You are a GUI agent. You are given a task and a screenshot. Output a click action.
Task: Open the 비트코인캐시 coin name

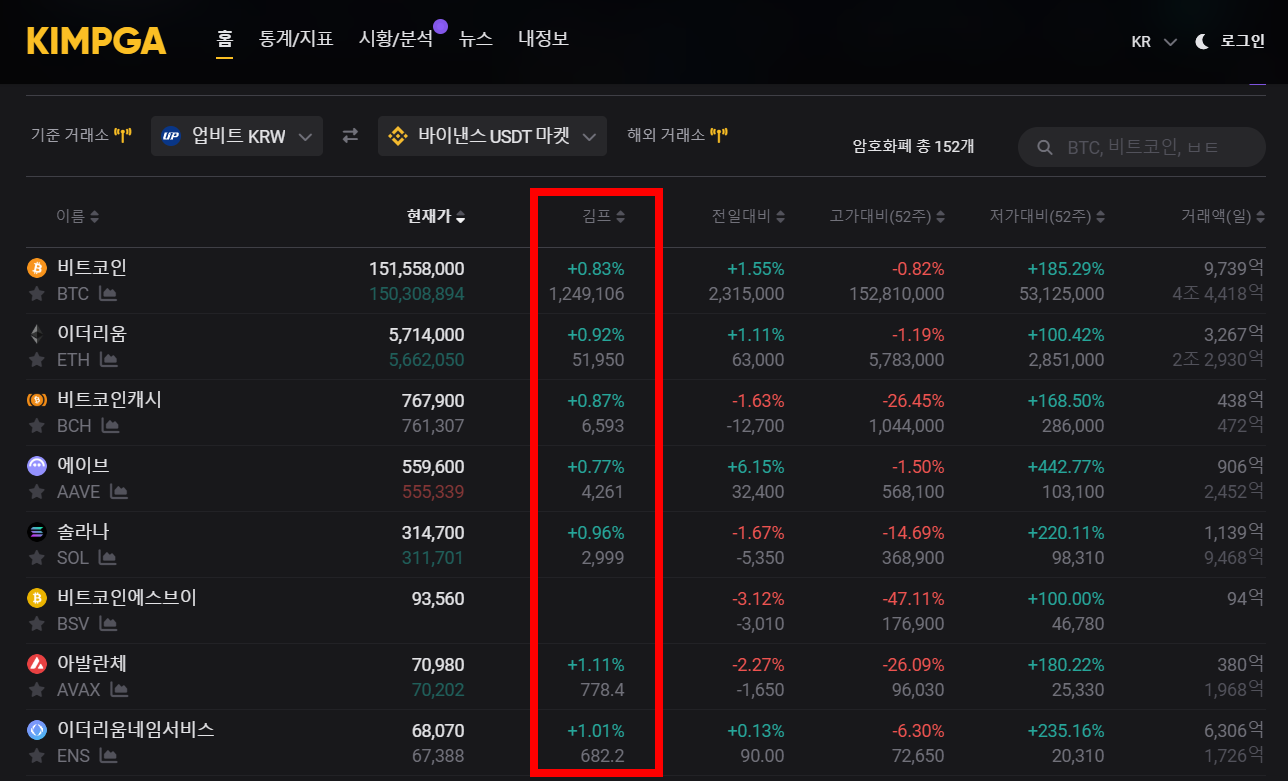(109, 400)
